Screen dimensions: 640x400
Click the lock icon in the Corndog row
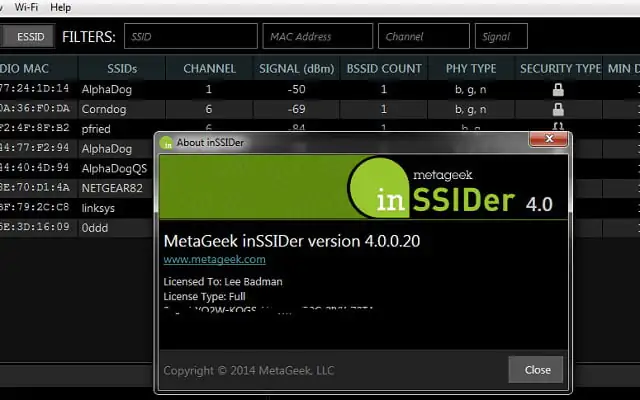tap(558, 109)
